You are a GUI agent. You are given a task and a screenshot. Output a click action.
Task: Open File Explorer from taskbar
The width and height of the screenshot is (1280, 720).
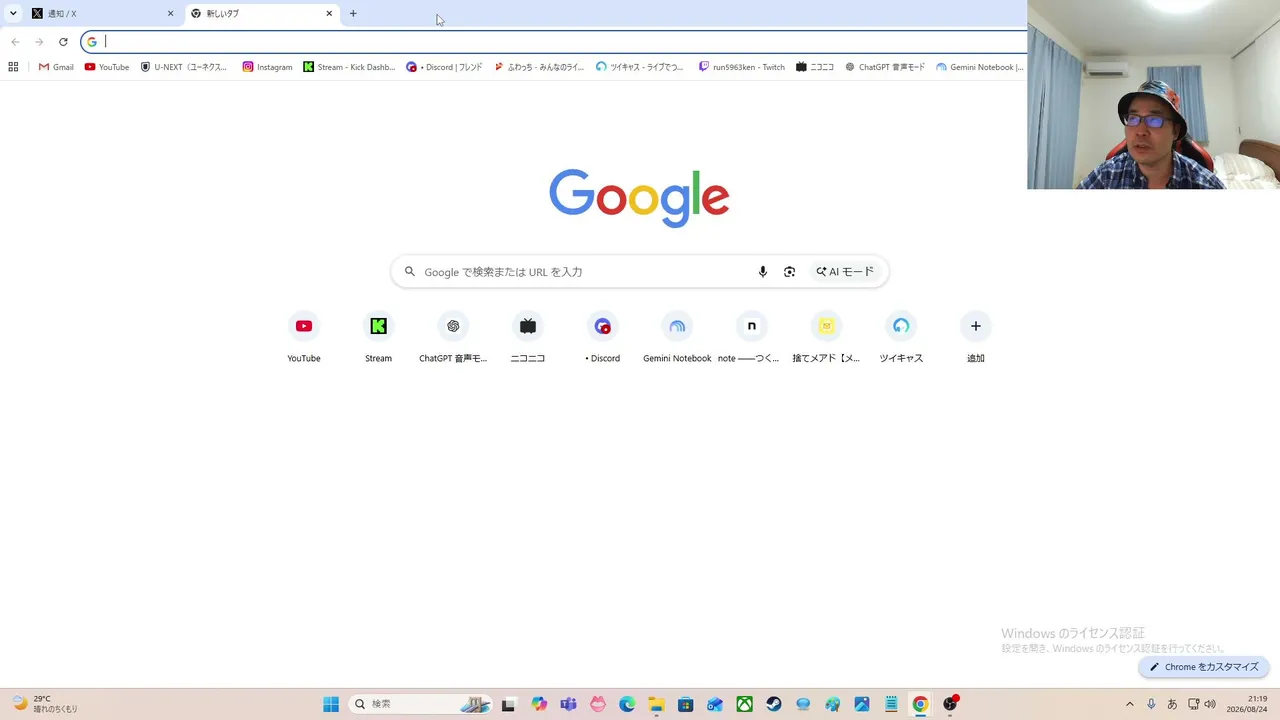pyautogui.click(x=656, y=704)
